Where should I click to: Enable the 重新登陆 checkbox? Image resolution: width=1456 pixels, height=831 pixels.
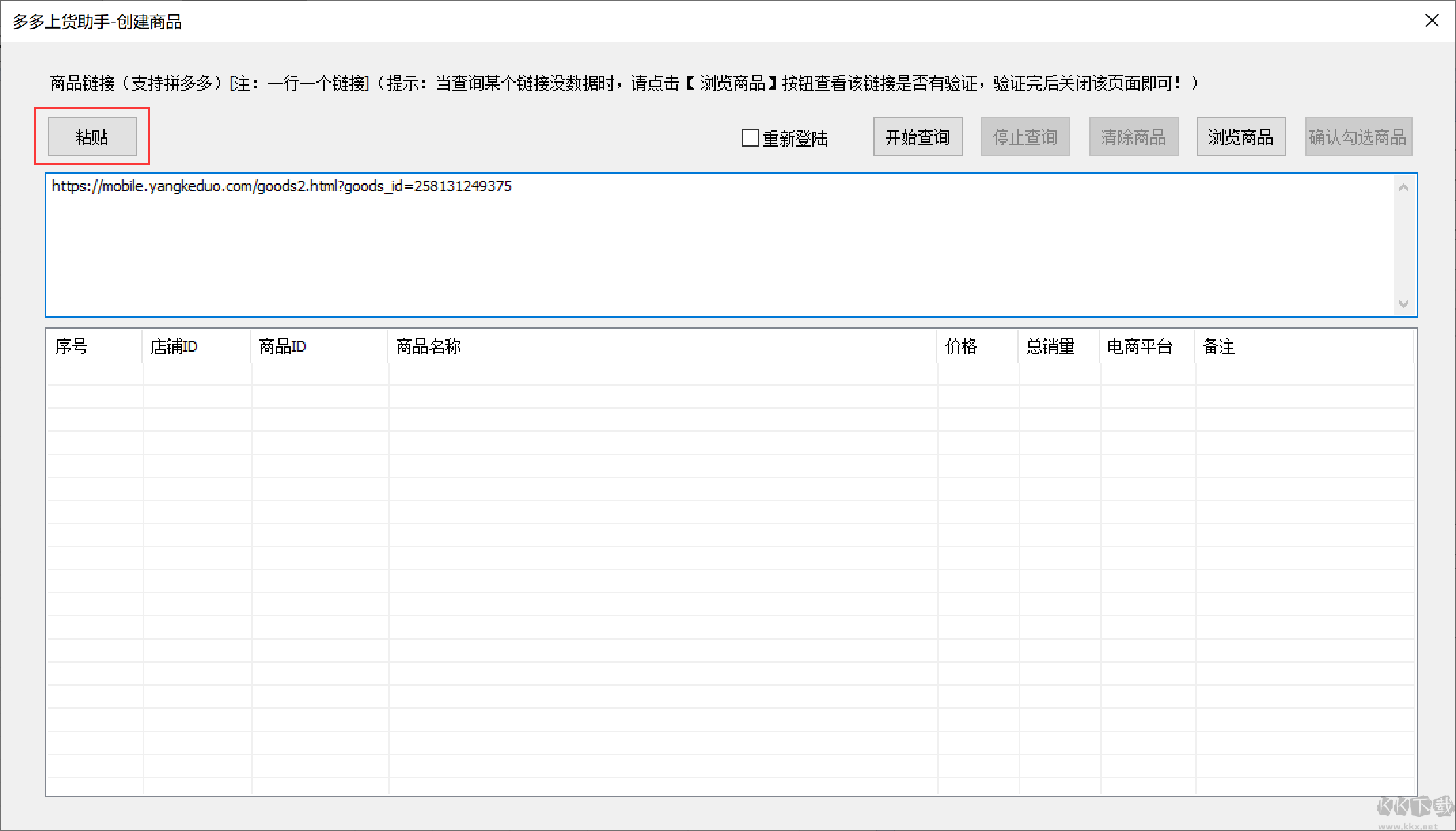click(750, 138)
